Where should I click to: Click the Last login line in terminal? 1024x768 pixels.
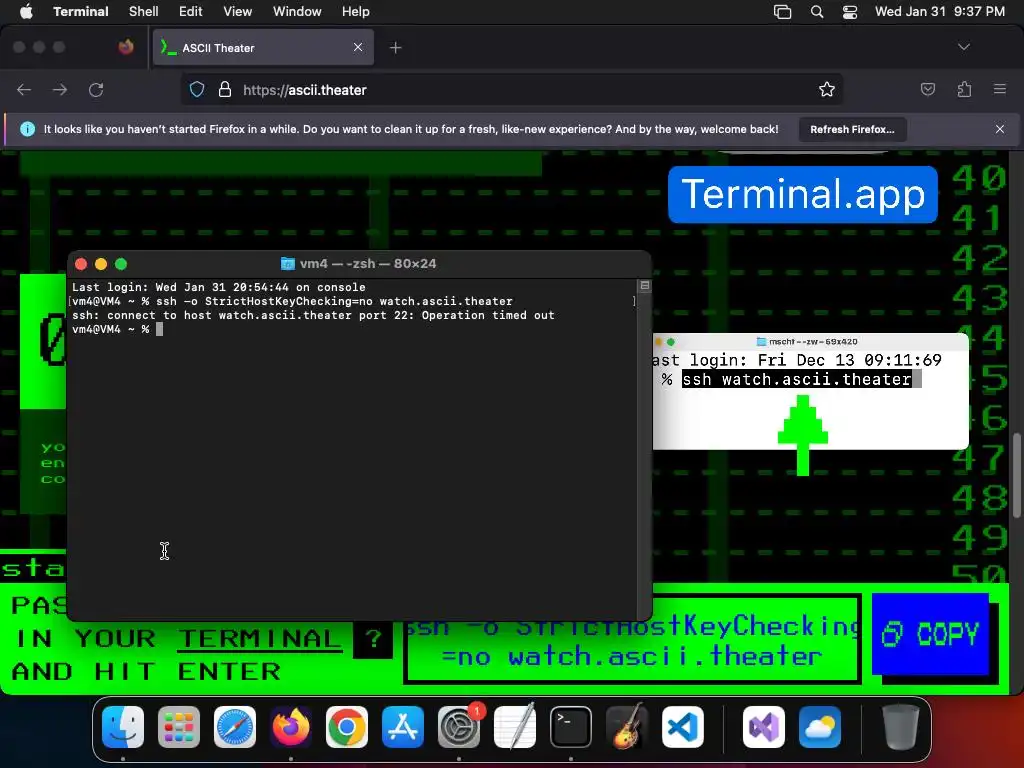coord(219,287)
